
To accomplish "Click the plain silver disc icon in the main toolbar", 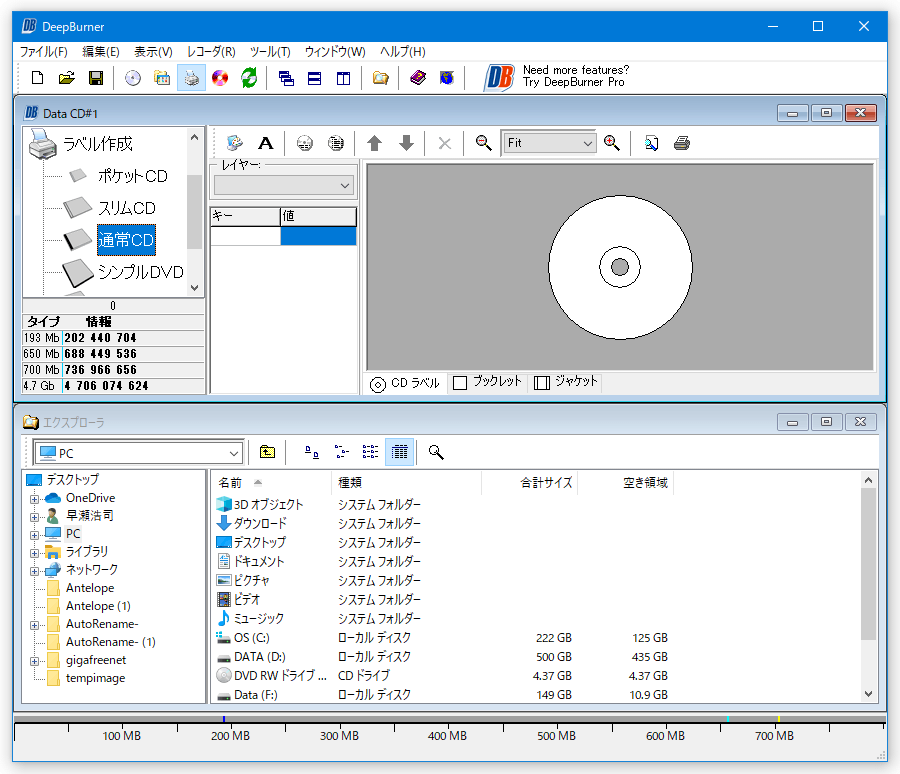I will [x=133, y=78].
